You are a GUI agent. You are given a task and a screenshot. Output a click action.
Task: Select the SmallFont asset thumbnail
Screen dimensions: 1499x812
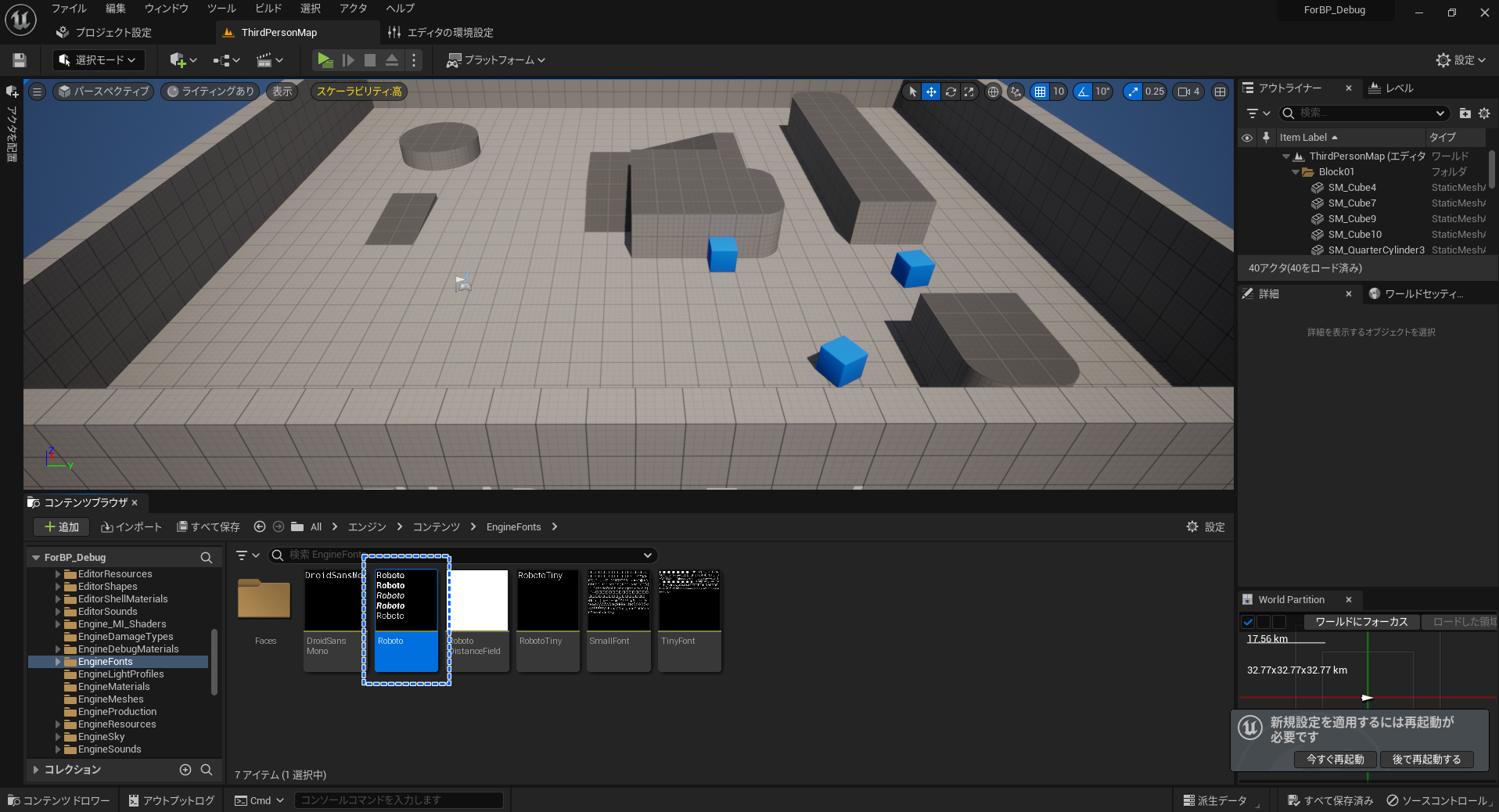tap(617, 610)
